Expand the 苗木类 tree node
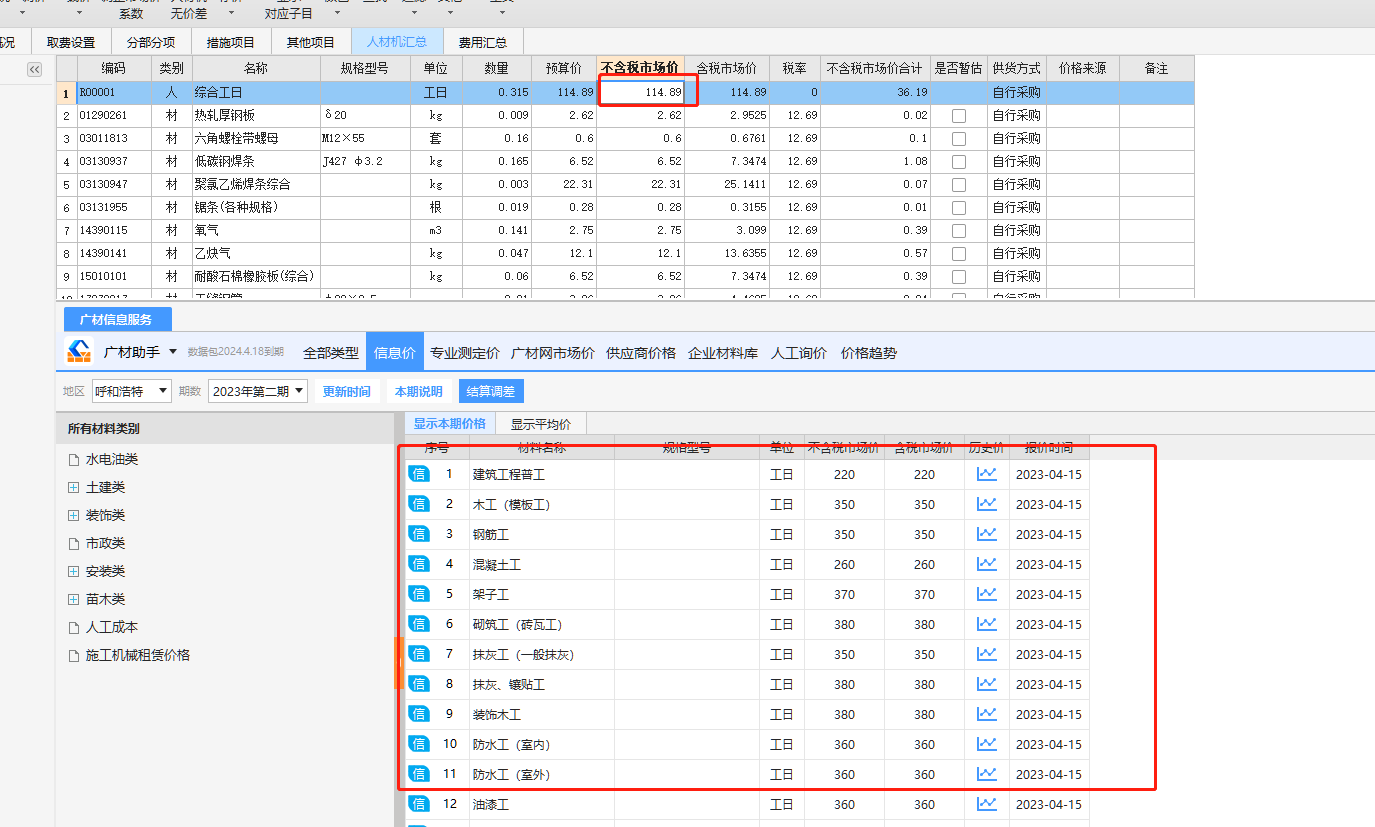The width and height of the screenshot is (1375, 827). [73, 600]
